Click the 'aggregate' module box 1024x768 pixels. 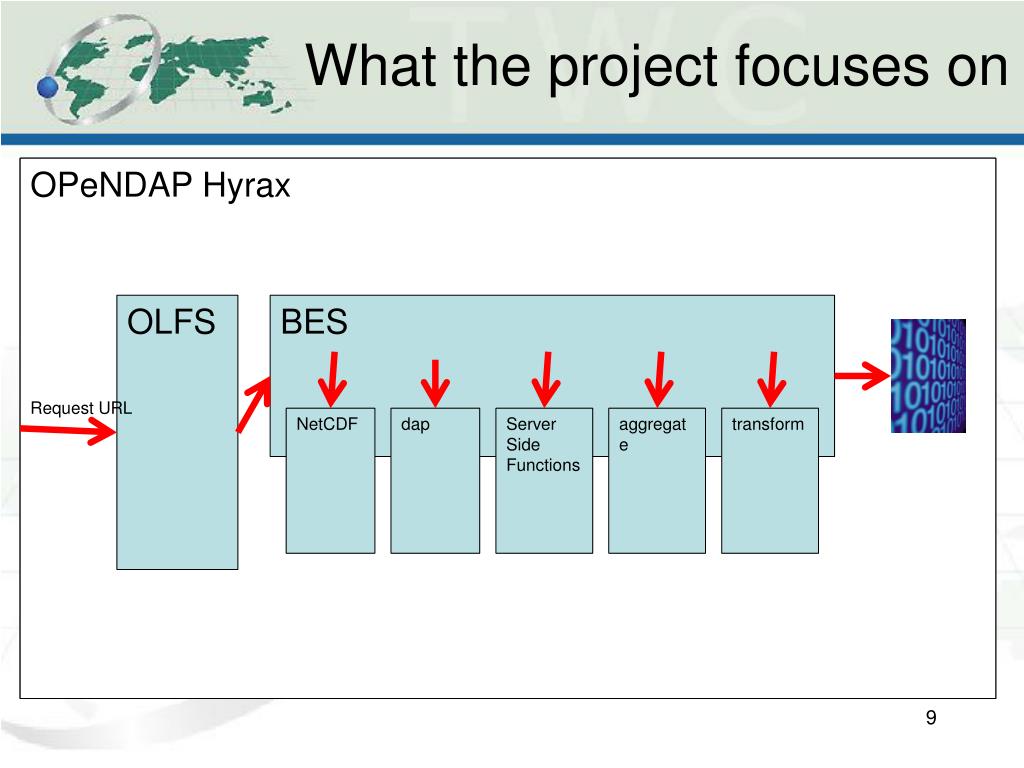click(657, 481)
